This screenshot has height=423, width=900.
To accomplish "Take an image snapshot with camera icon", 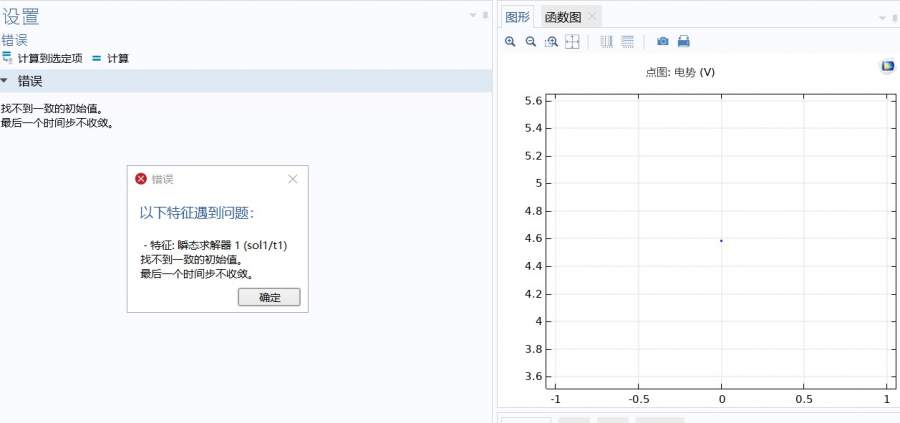I will (x=663, y=41).
